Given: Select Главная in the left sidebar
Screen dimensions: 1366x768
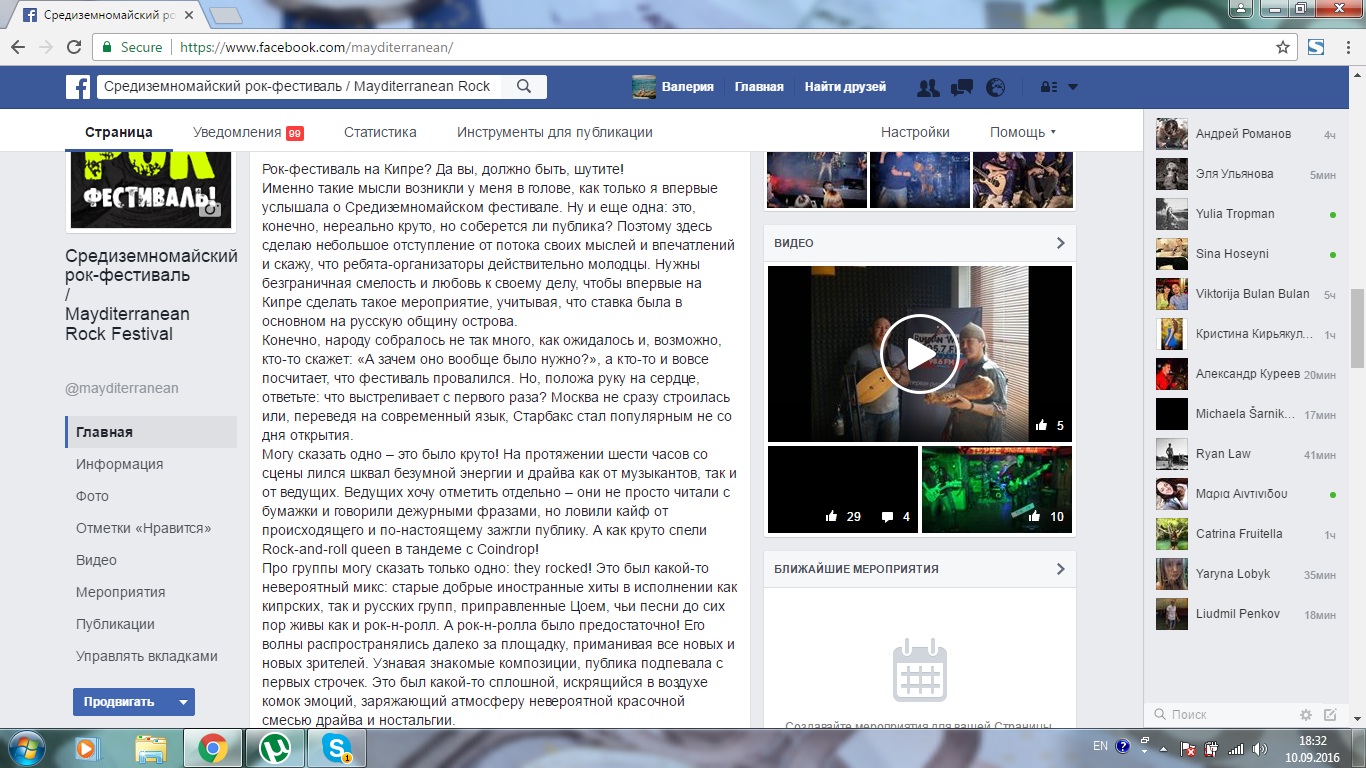Looking at the screenshot, I should click(x=151, y=432).
